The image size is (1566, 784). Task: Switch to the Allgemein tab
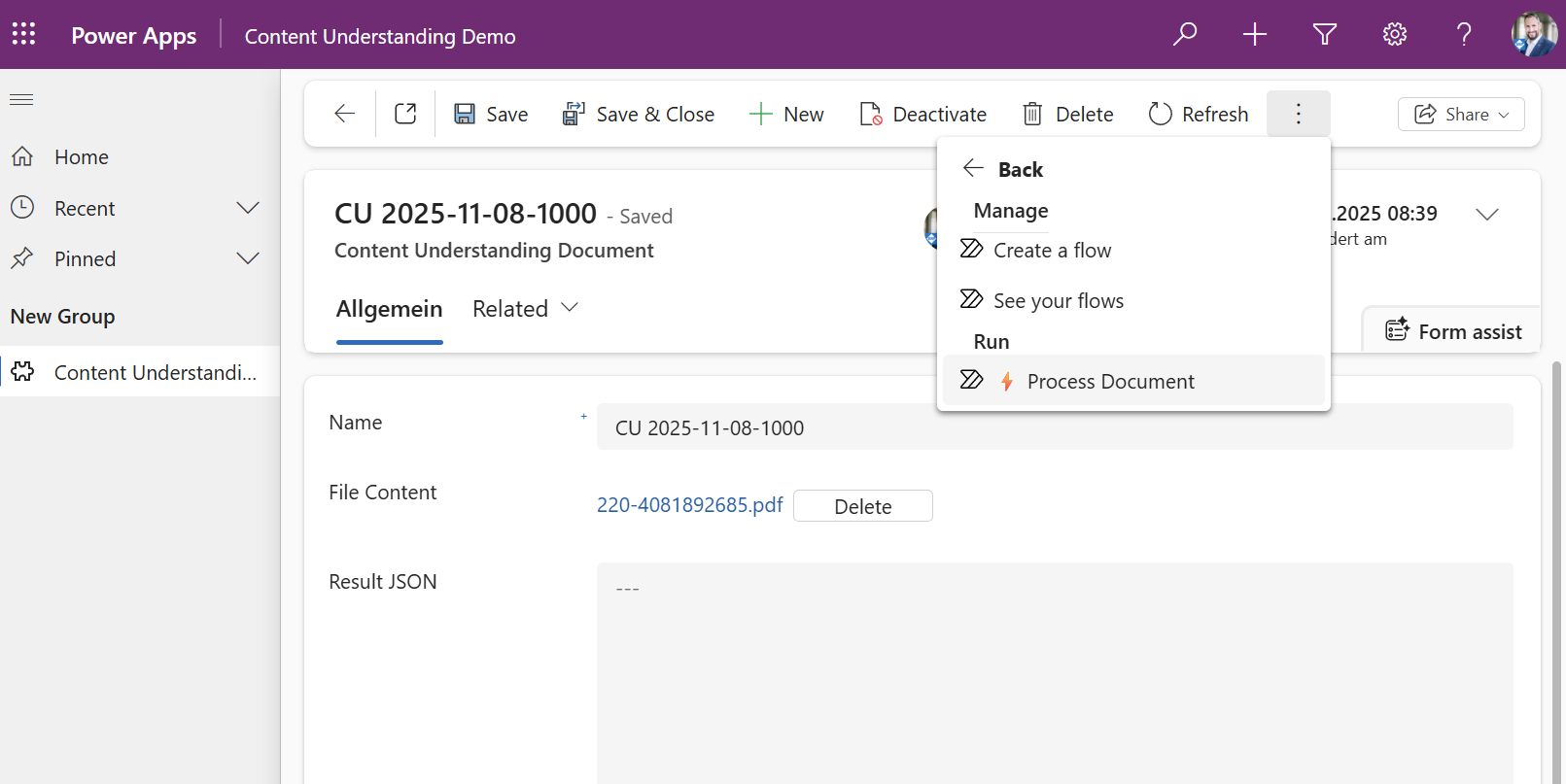[x=389, y=309]
